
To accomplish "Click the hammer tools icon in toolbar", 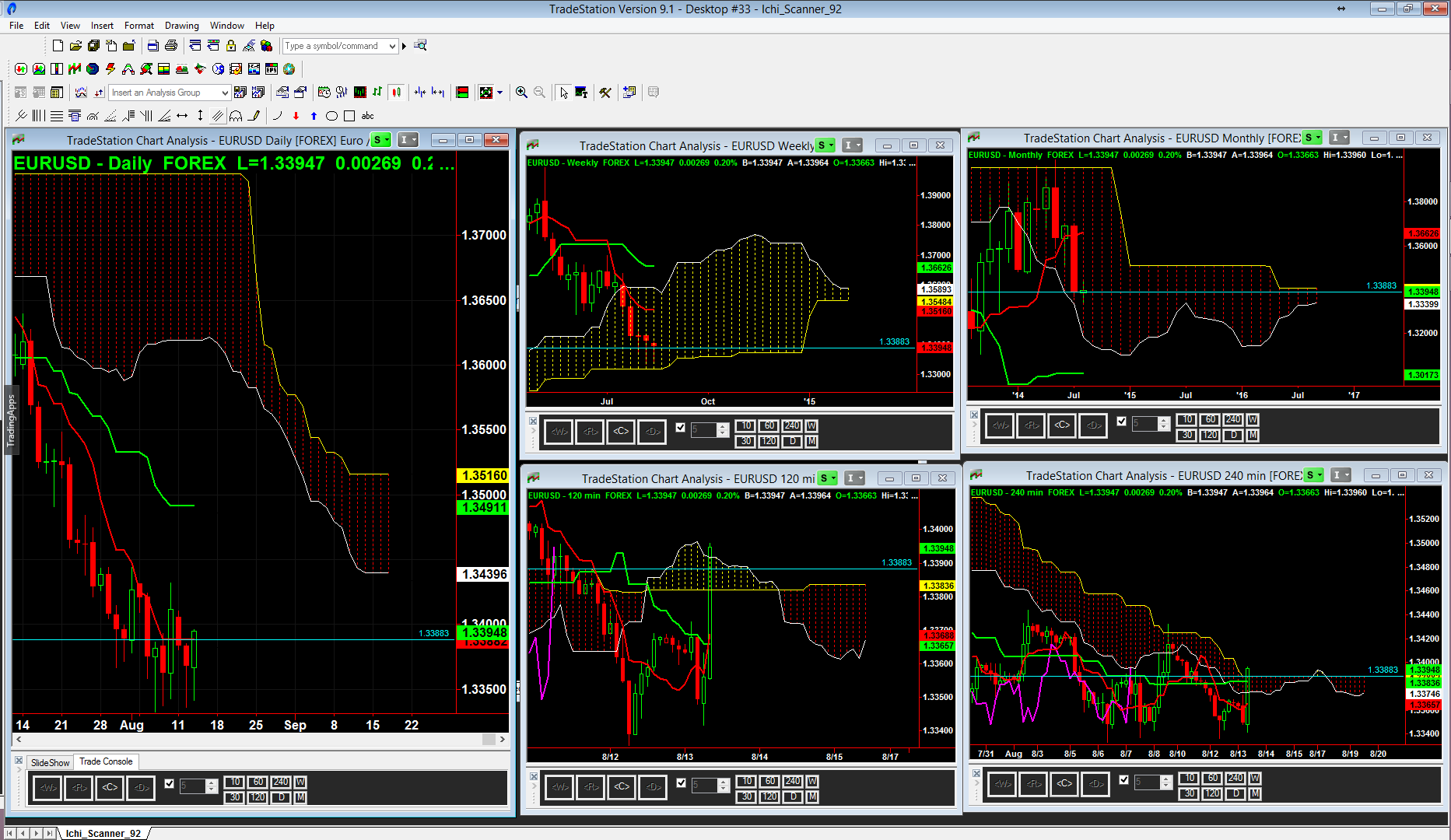I will (605, 93).
